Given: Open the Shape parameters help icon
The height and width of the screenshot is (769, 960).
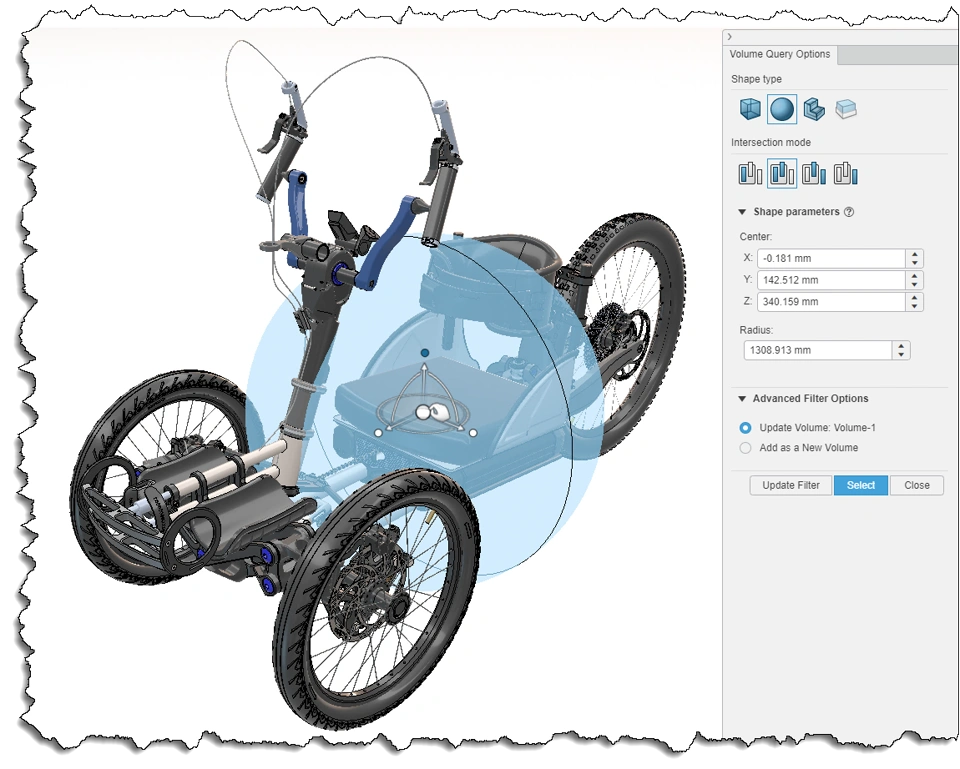Looking at the screenshot, I should [x=849, y=212].
